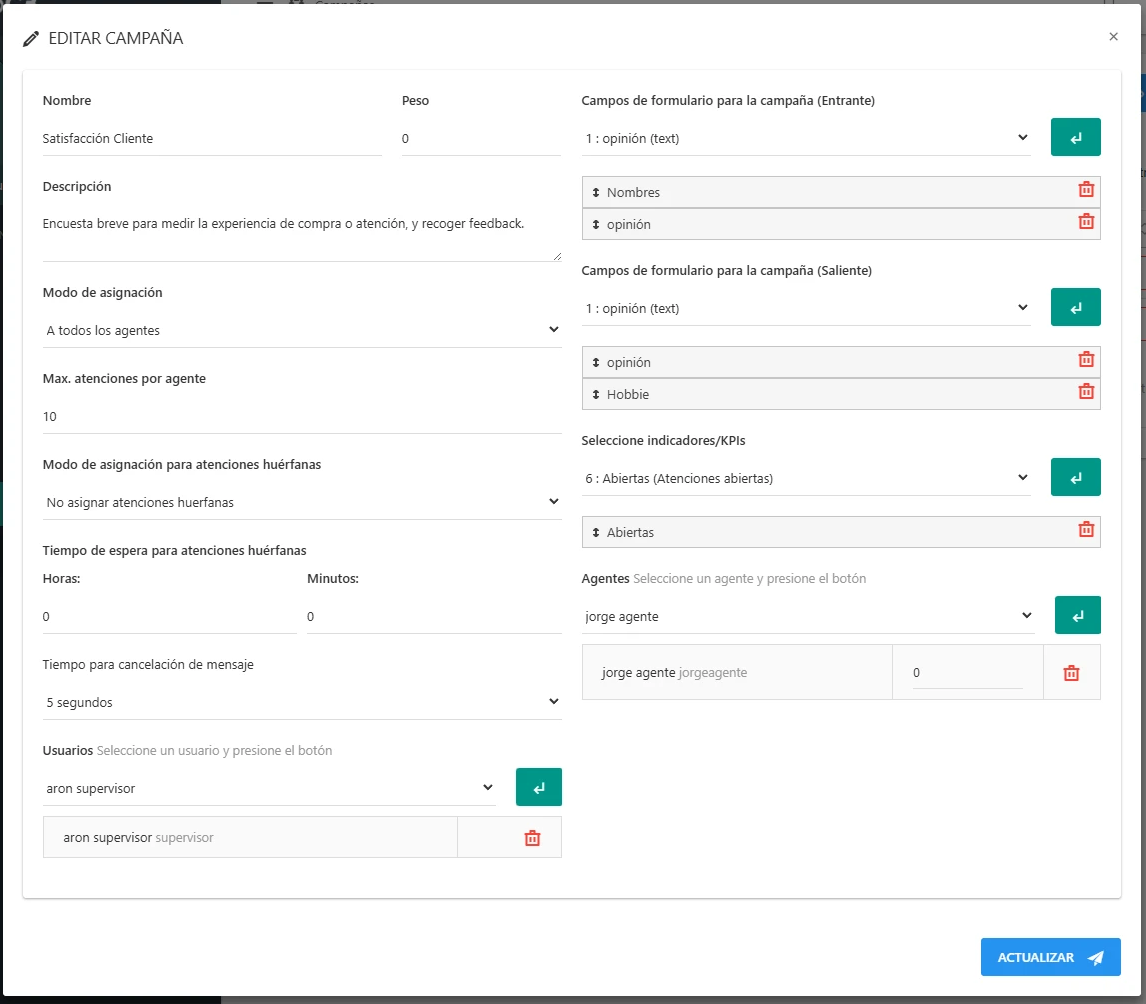Screen dimensions: 1146x1004
Task: Add selected agent jorge agente
Action: [x=1077, y=616]
